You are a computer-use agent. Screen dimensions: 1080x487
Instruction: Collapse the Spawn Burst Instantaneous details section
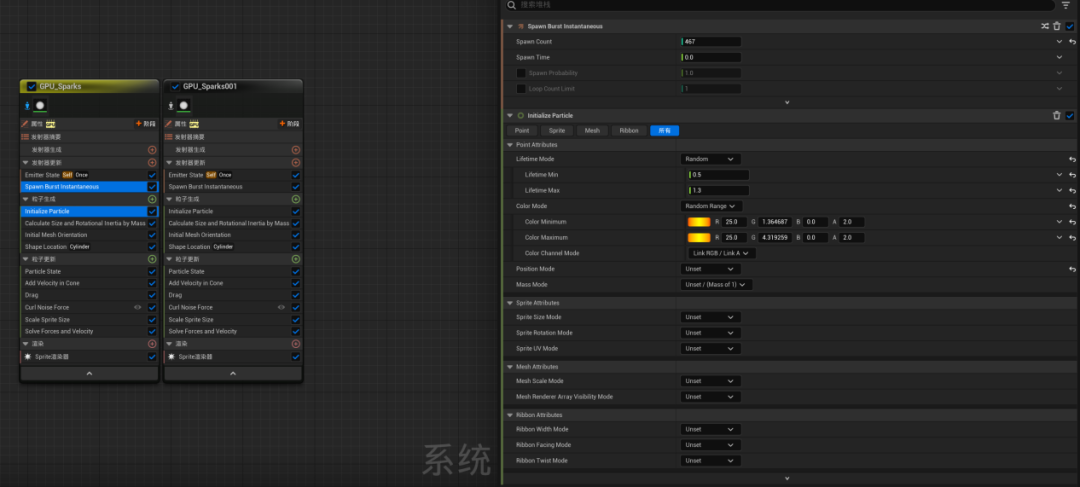[x=510, y=26]
